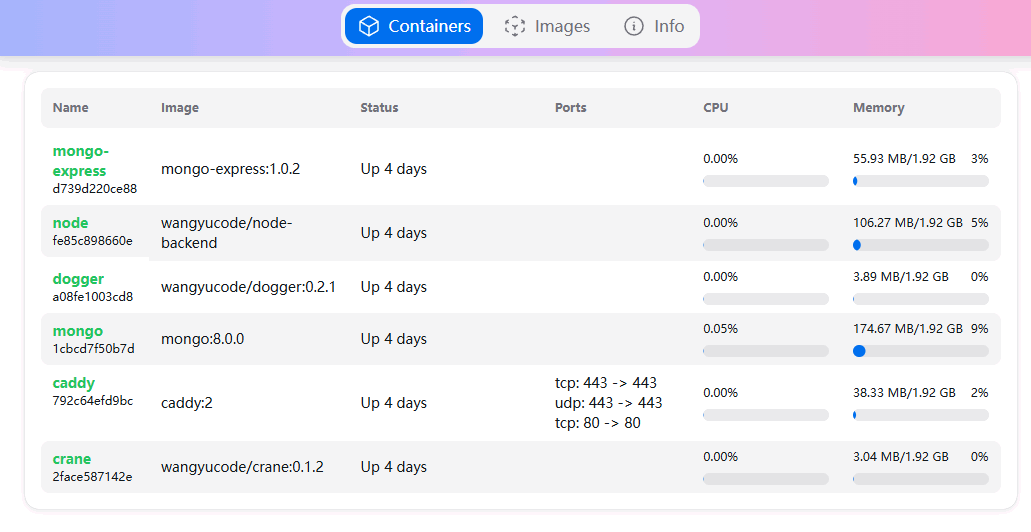Select the Containers tab
The width and height of the screenshot is (1031, 532).
(414, 26)
